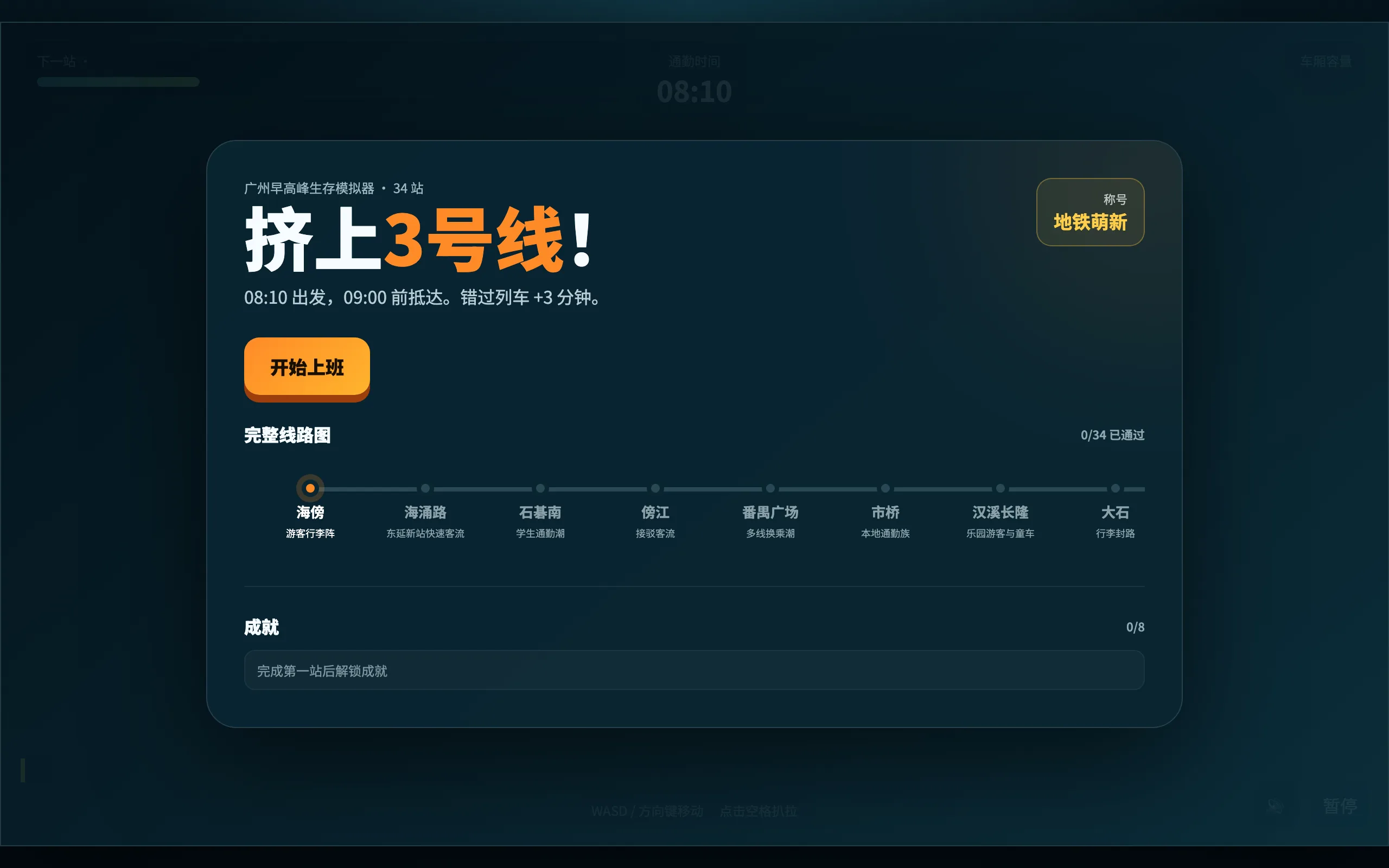Select the highlighted 海傍 station marker

click(310, 488)
